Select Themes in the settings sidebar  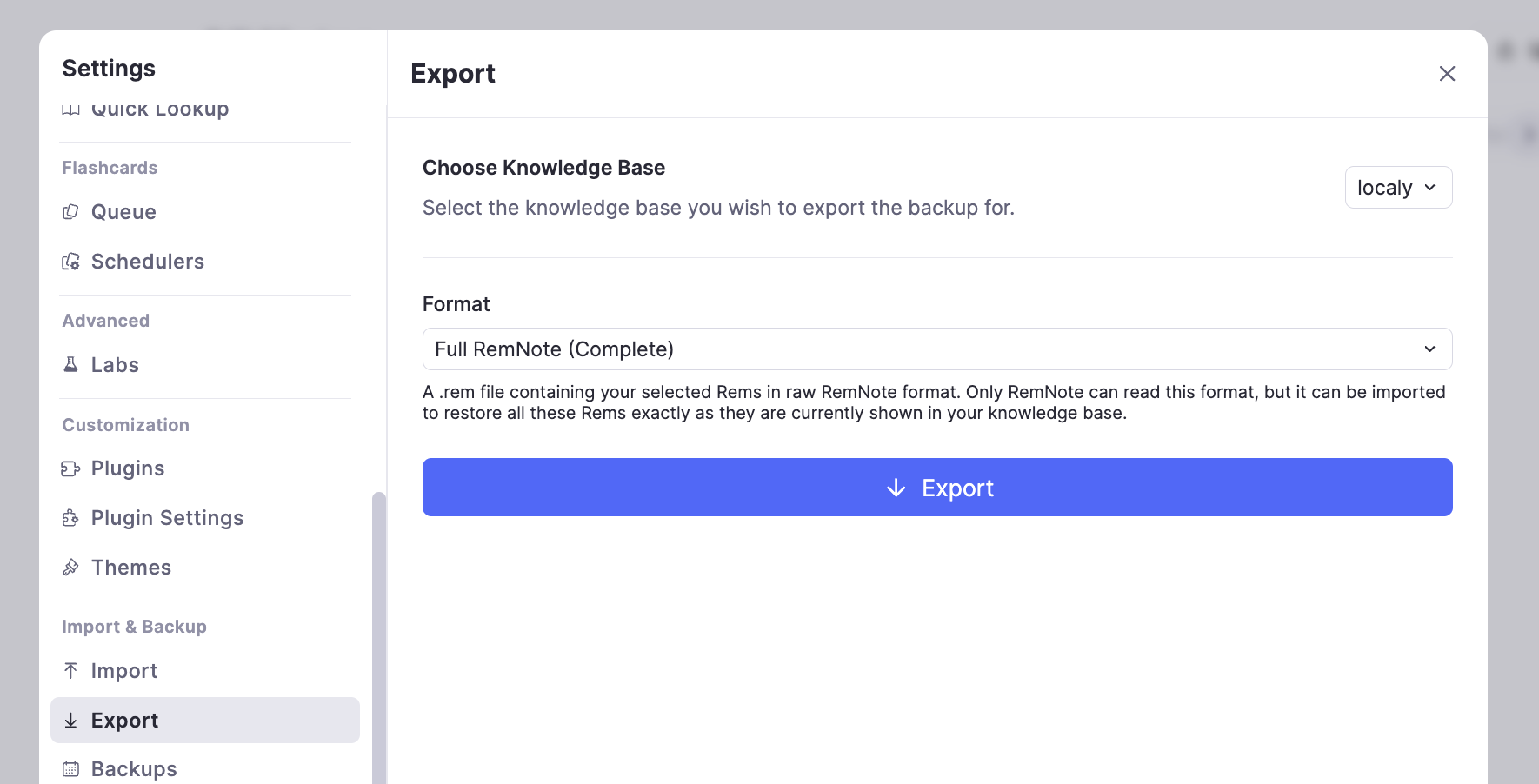(x=131, y=568)
